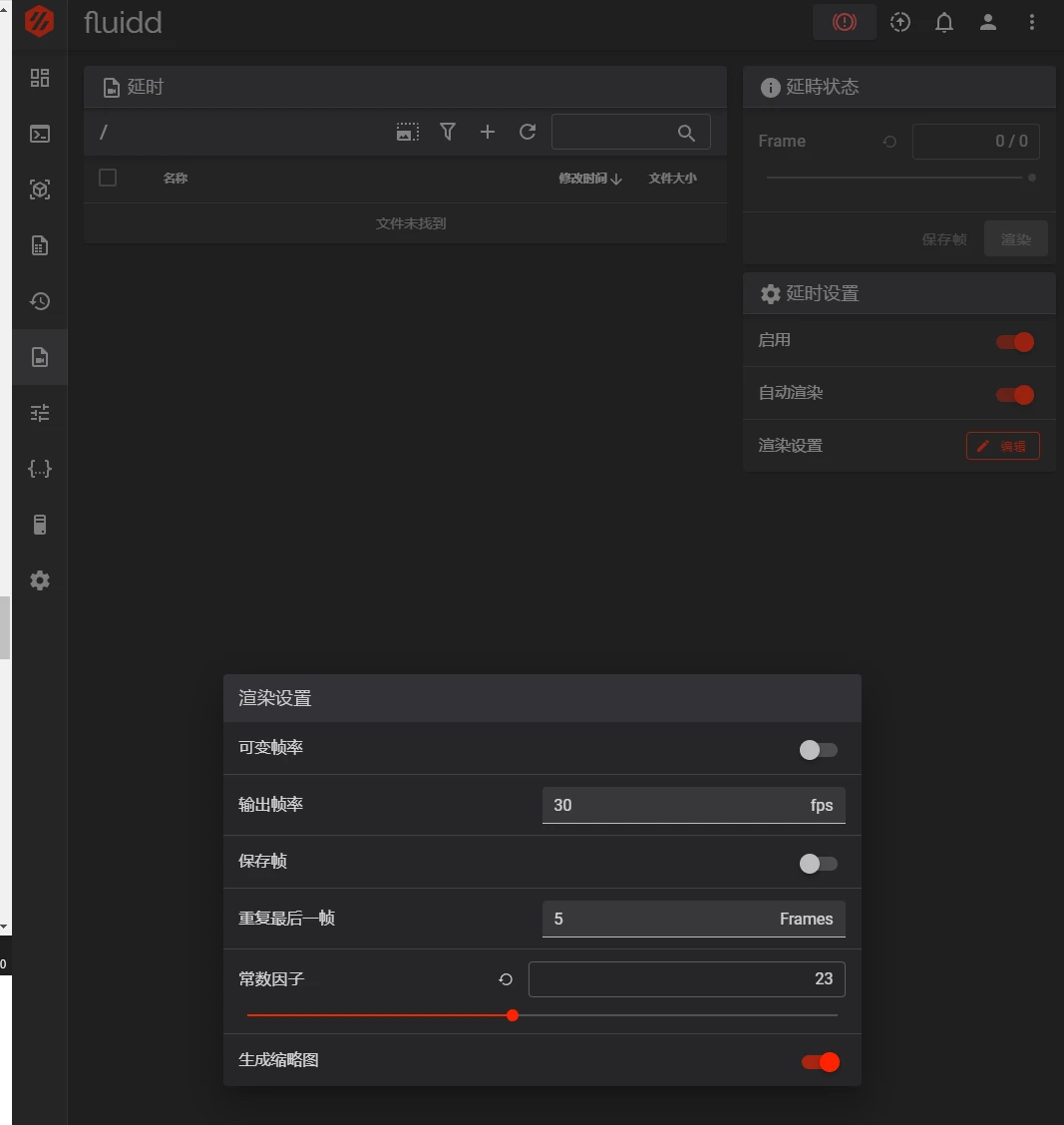Click the Frame slider thumb
The image size is (1064, 1125).
click(x=1032, y=178)
